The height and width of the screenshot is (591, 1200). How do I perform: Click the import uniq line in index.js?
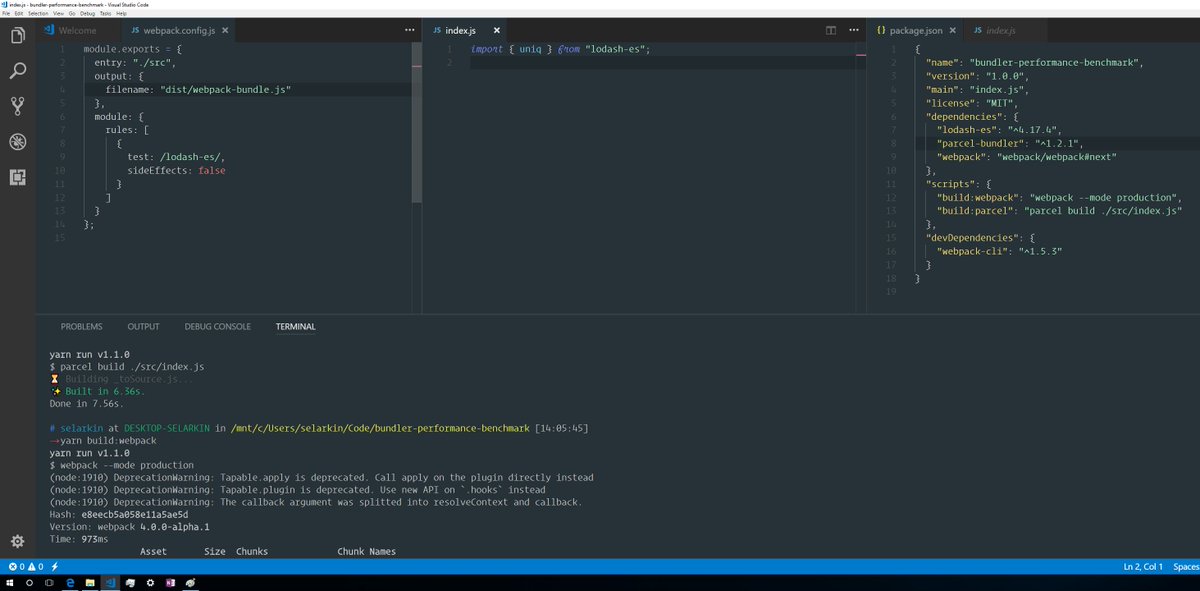pos(561,49)
